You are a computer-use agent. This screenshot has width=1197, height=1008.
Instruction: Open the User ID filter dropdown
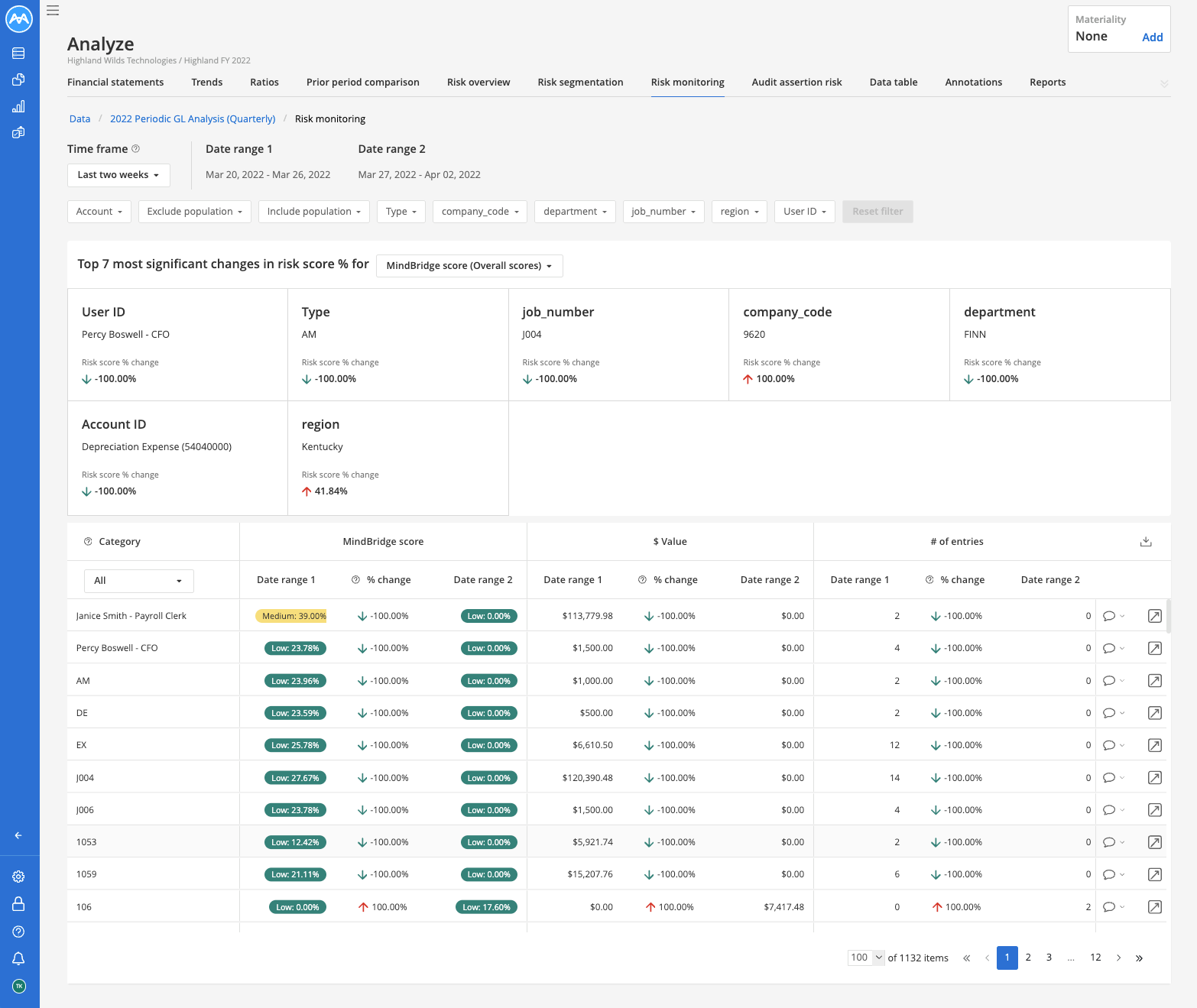coord(805,212)
